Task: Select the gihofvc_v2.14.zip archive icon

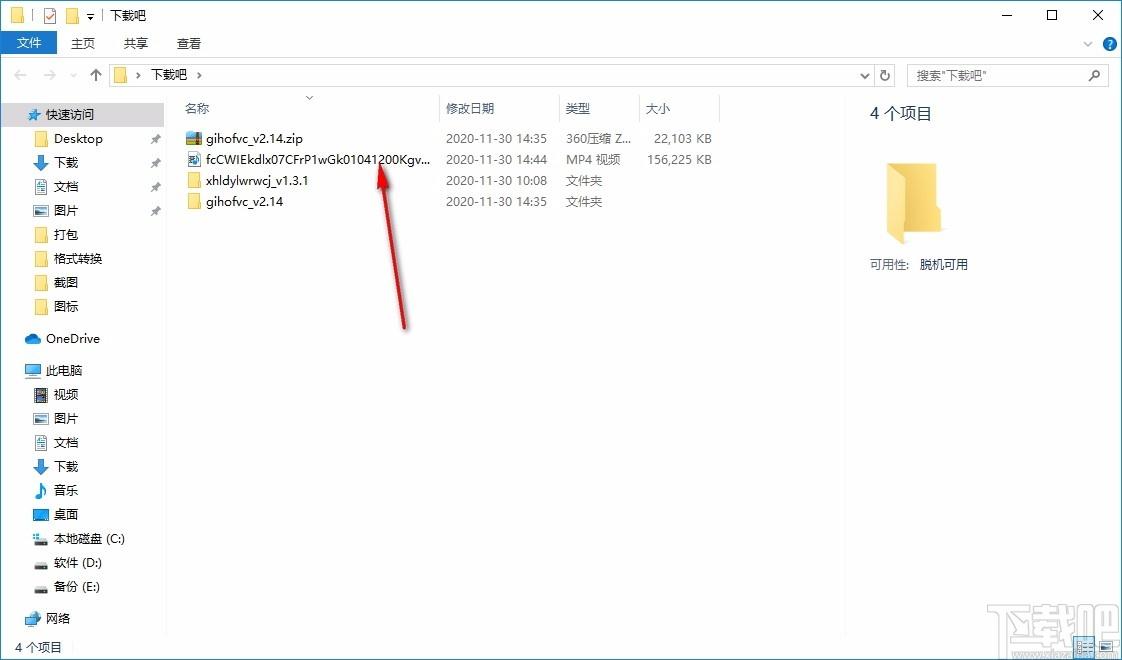Action: click(x=194, y=138)
